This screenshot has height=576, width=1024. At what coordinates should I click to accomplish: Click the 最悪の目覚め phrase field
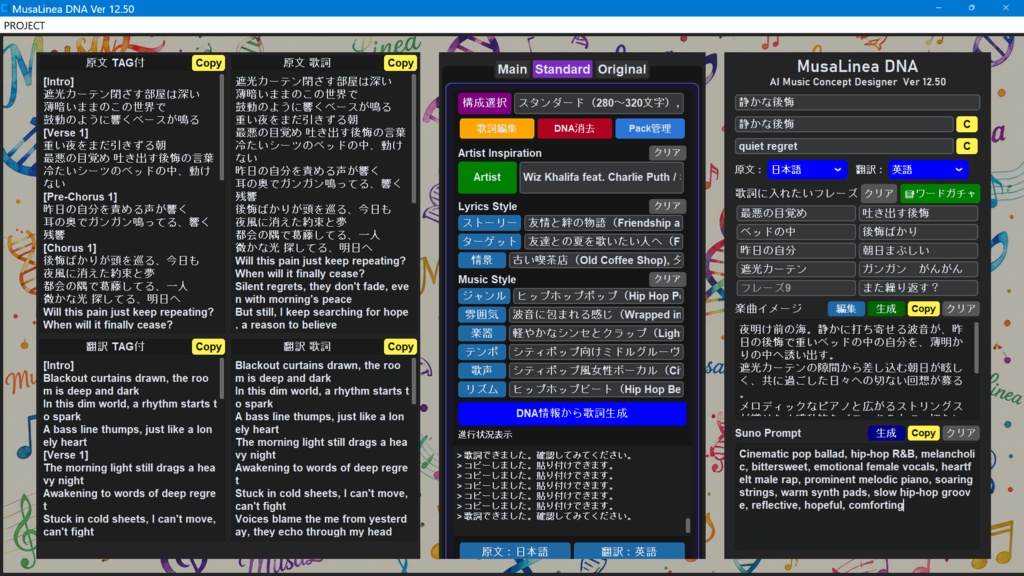(x=795, y=214)
